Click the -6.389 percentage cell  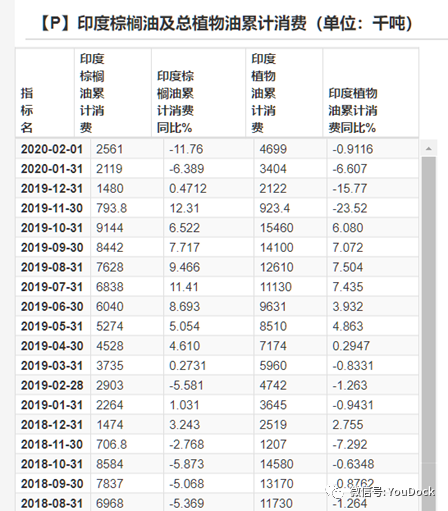209,169
